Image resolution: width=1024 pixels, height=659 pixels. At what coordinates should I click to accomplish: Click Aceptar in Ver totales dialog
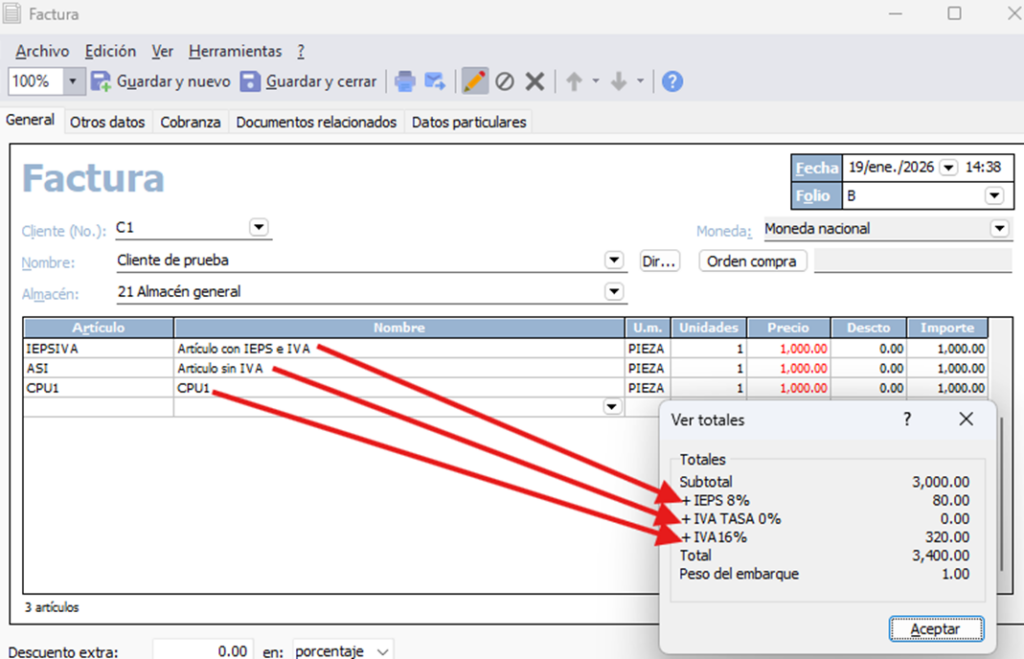pyautogui.click(x=935, y=629)
